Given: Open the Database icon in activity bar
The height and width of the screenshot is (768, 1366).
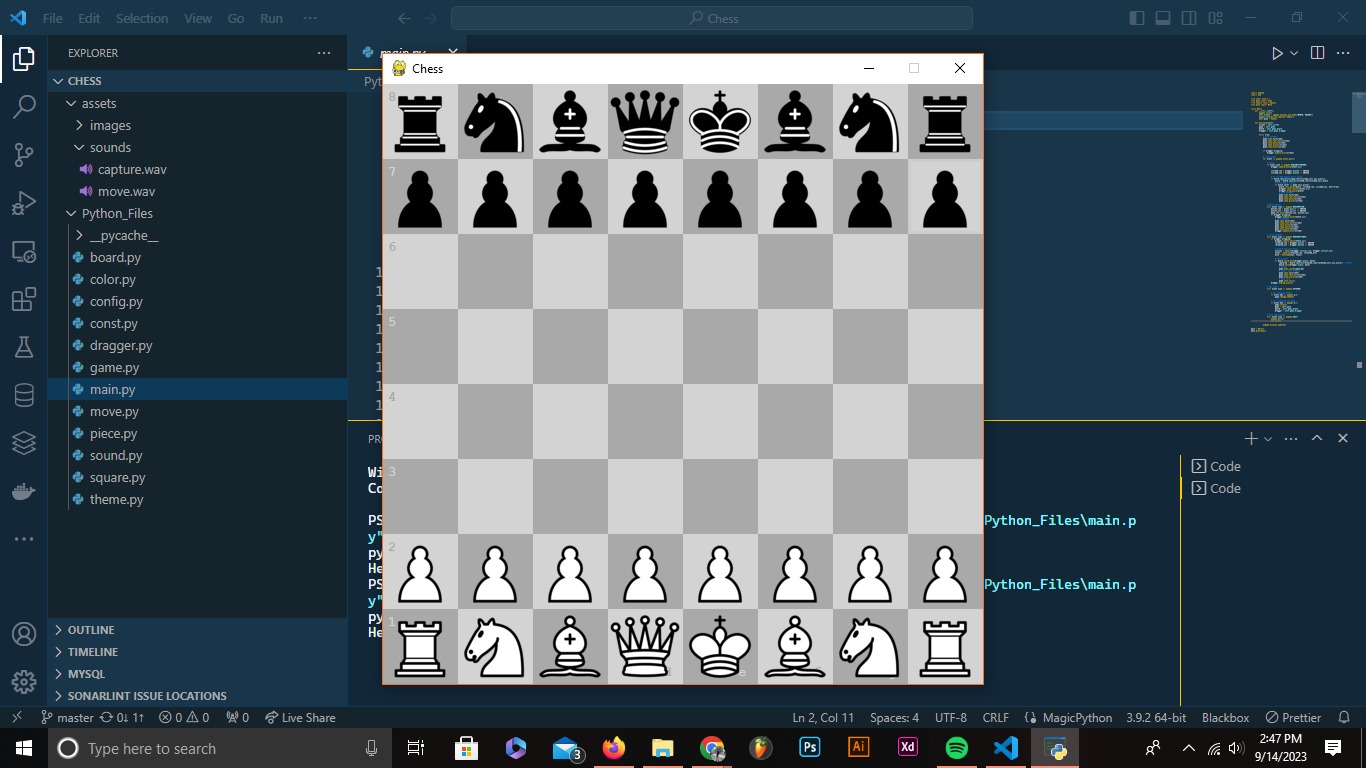Looking at the screenshot, I should pos(24,395).
